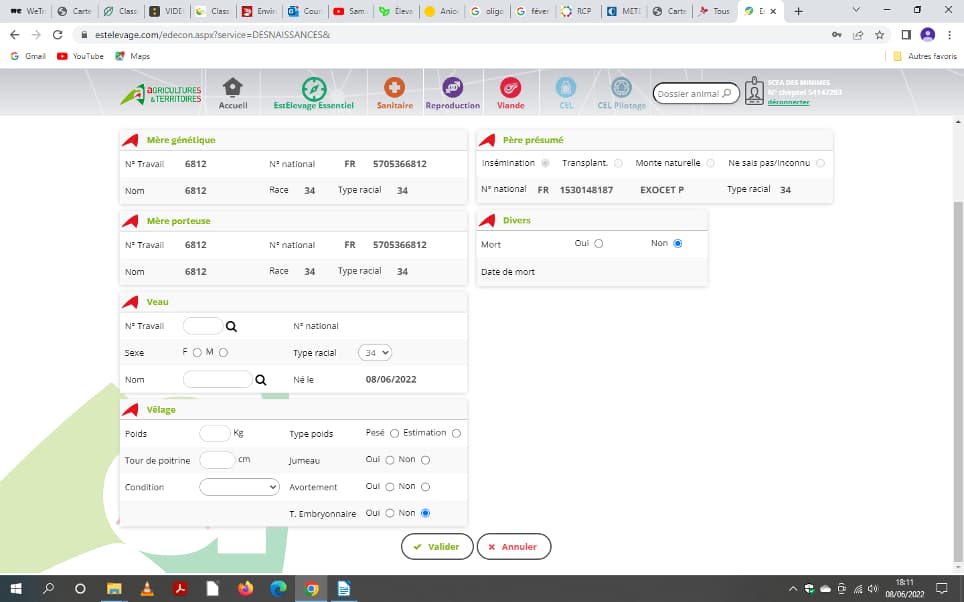Open the Accueil home icon

click(232, 89)
